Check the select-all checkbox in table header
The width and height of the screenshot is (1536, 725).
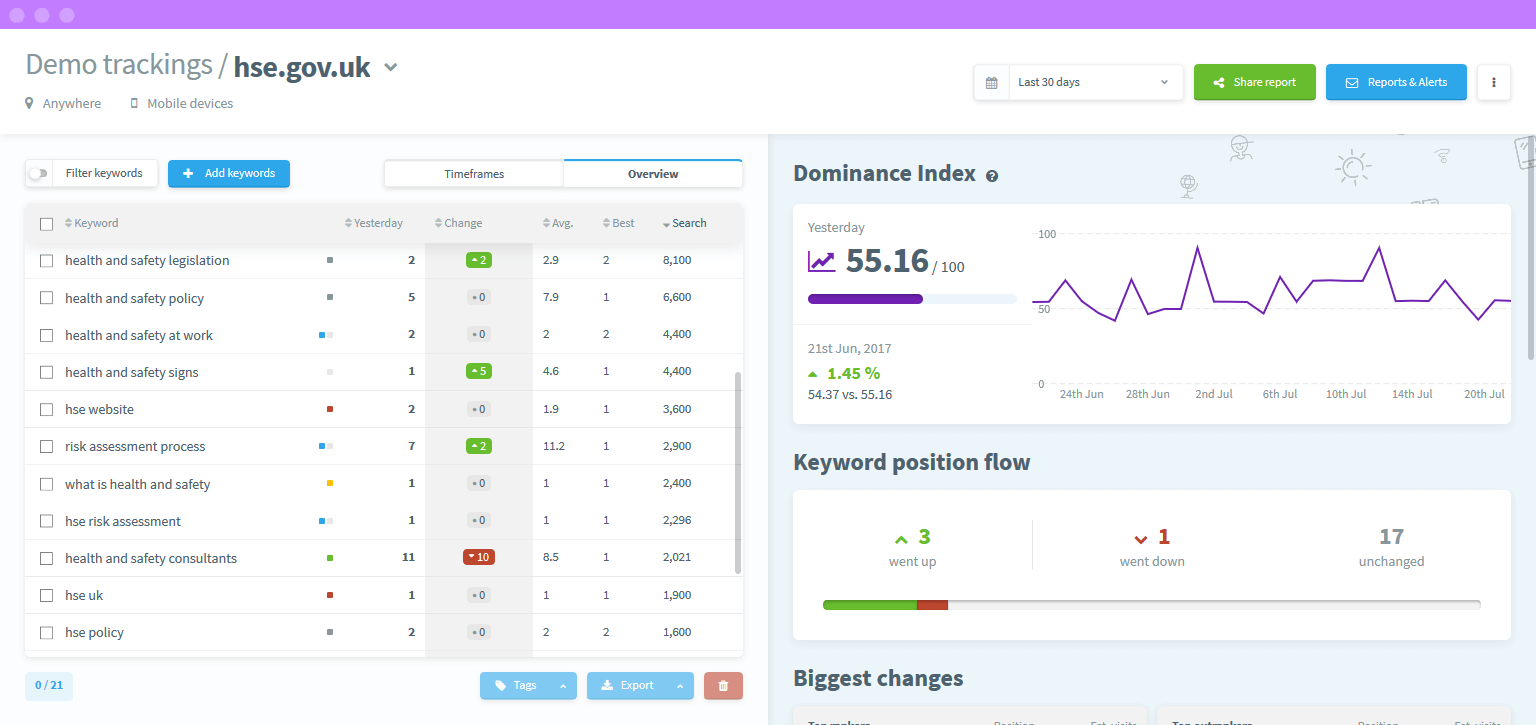pos(46,224)
